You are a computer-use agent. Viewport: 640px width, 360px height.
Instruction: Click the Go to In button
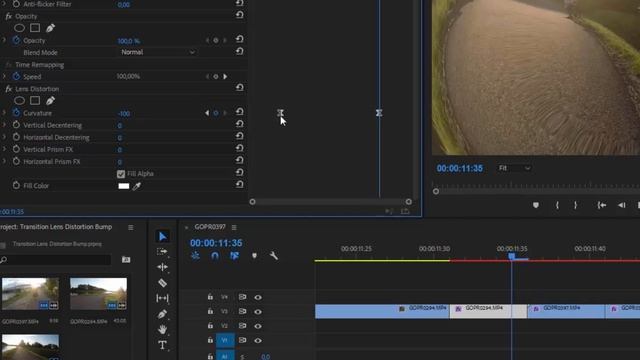(602, 205)
